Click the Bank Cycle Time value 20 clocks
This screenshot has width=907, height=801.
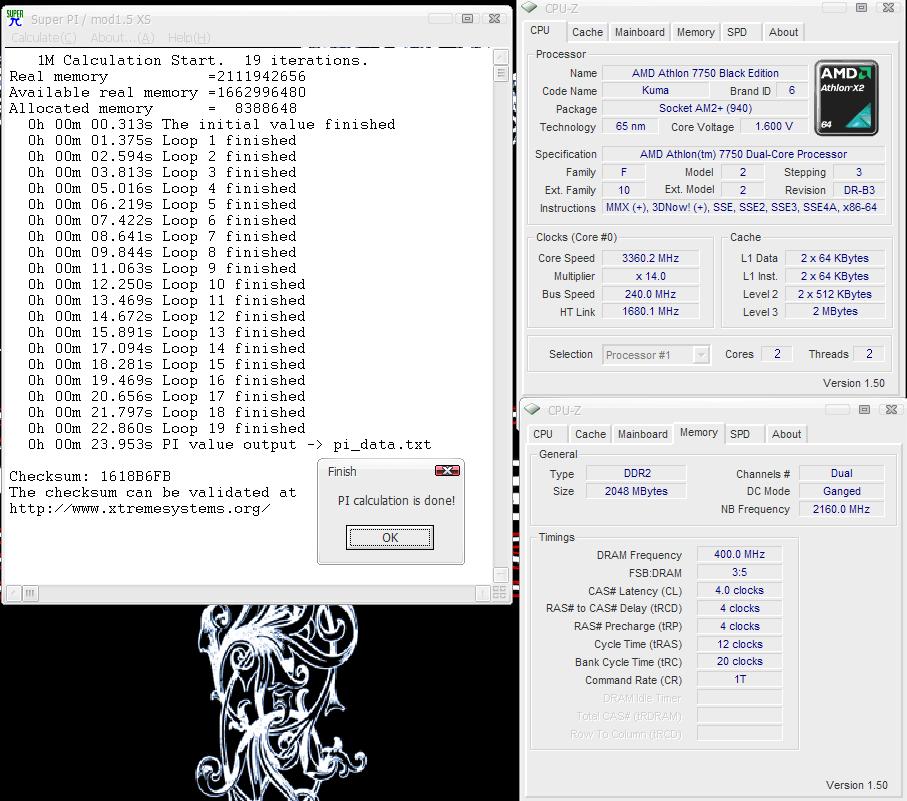click(739, 662)
